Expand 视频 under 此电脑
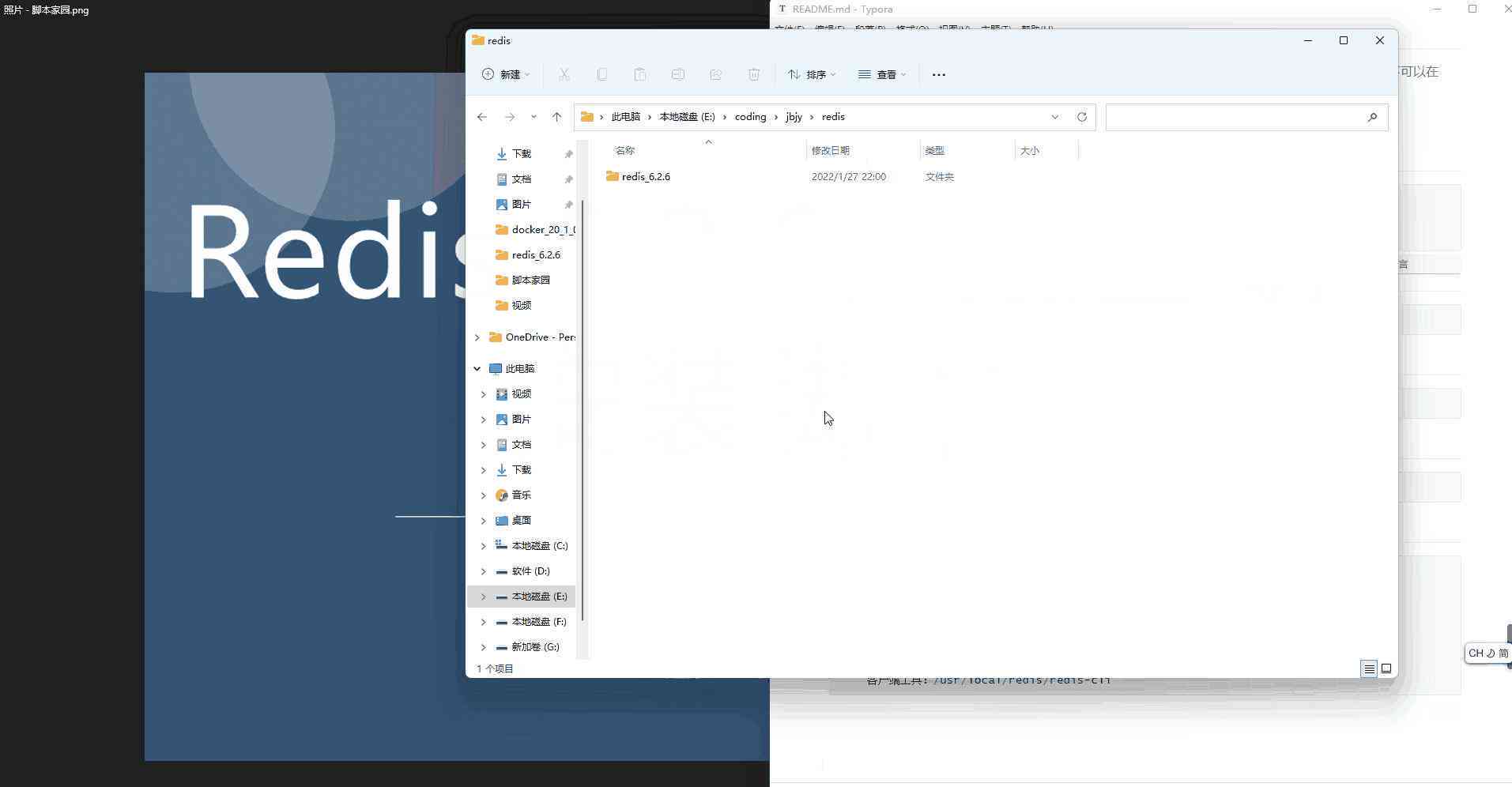 point(483,394)
